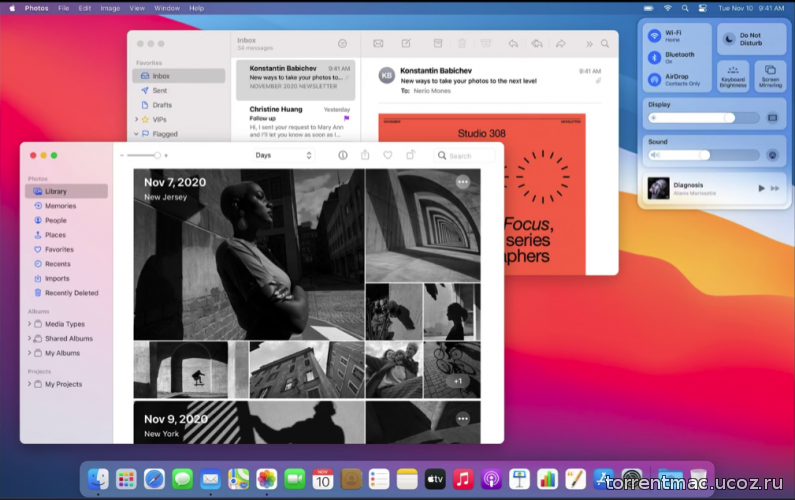Click the rotate icon in Photos toolbar
This screenshot has height=500, width=795.
click(411, 155)
